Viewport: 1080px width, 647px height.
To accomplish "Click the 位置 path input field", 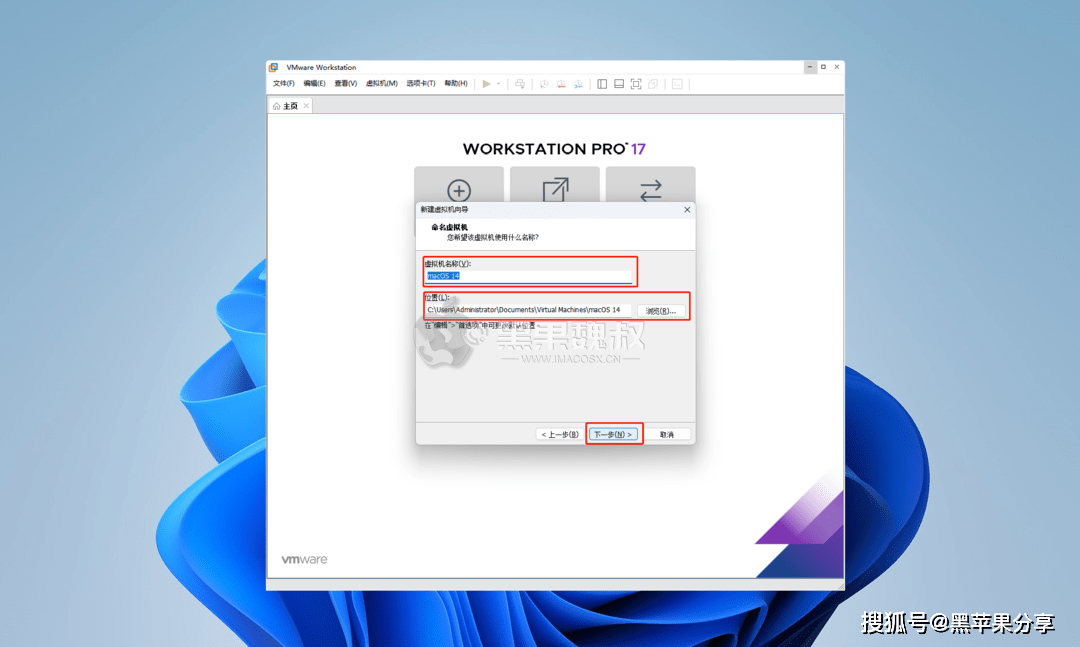I will coord(528,310).
